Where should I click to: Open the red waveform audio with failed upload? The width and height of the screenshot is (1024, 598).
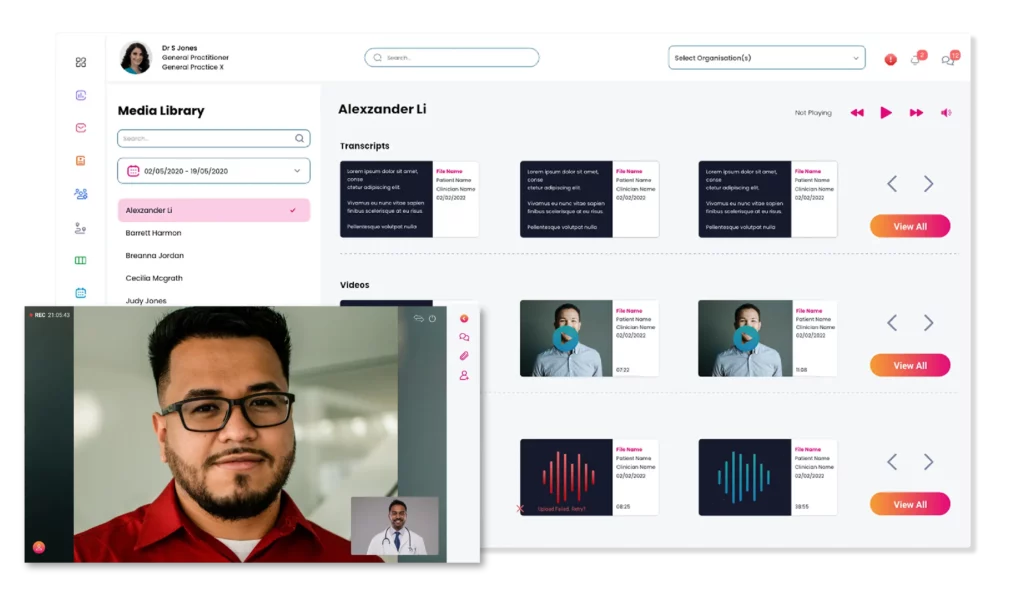[566, 477]
